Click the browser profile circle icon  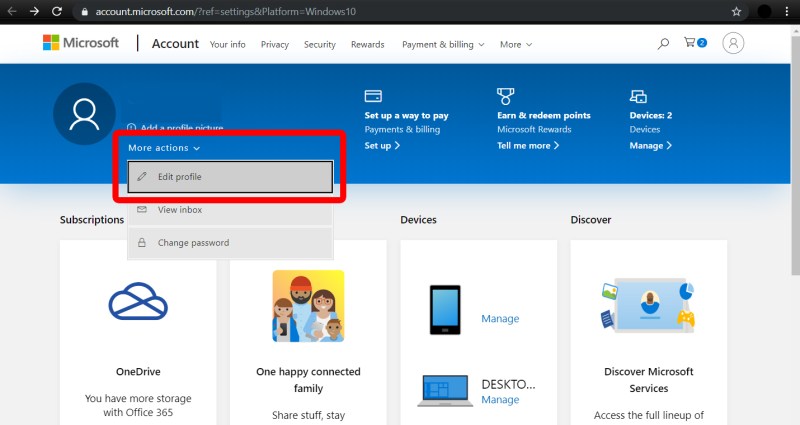click(x=764, y=11)
